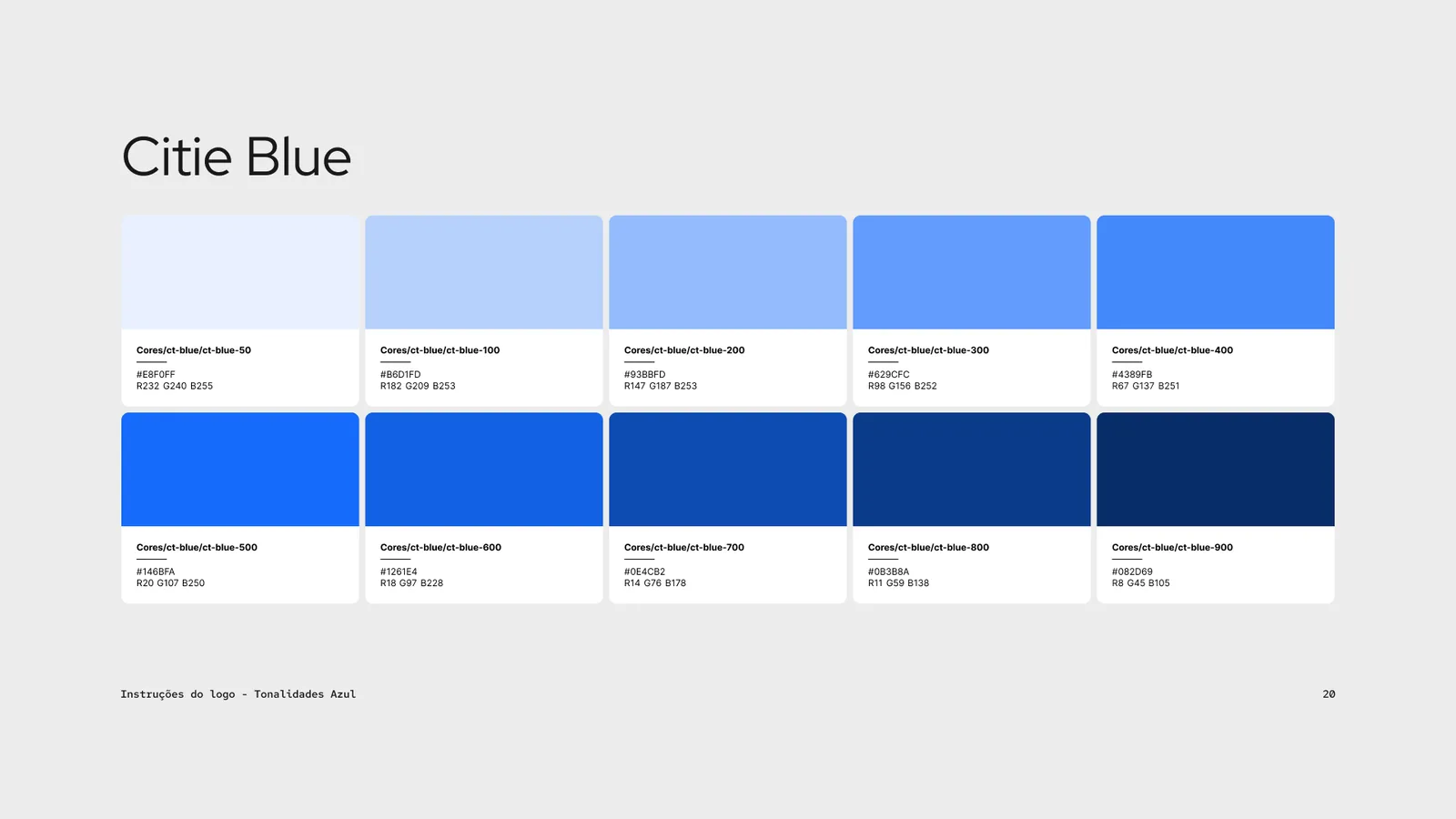This screenshot has width=1456, height=819.
Task: Select label 'Cores/ct-blue/ct-blue-500'
Action: pyautogui.click(x=197, y=548)
